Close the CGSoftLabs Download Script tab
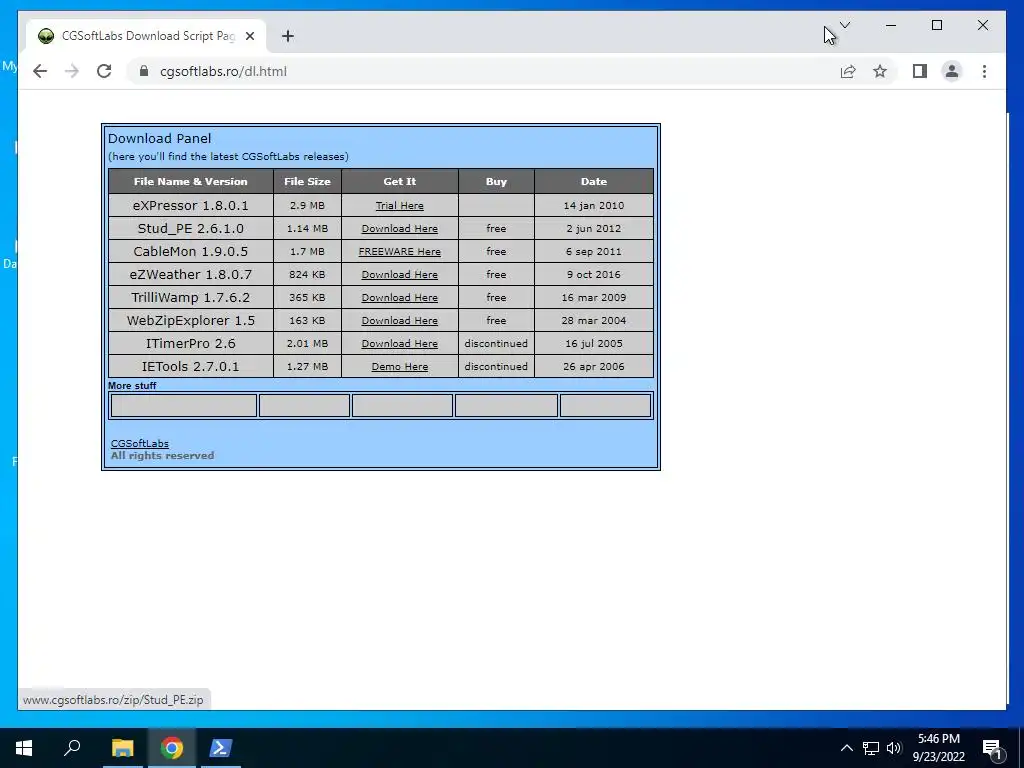Screen dimensions: 1024x768 click(x=249, y=36)
